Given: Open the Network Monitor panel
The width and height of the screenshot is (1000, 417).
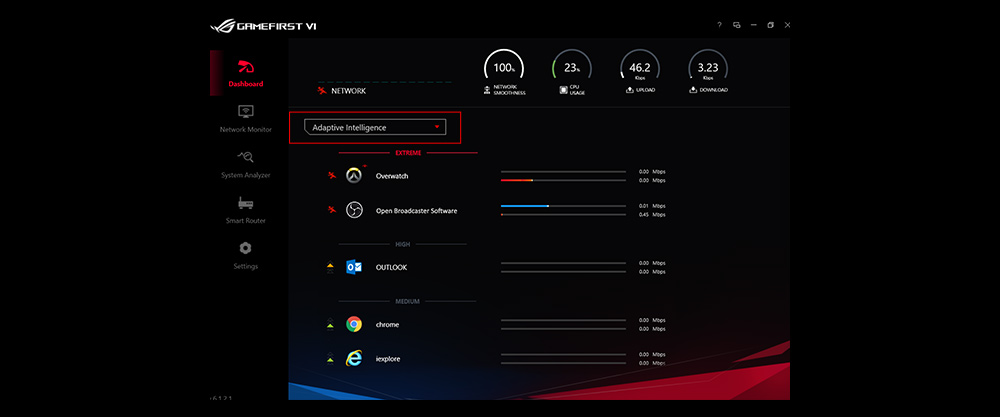Looking at the screenshot, I should [x=245, y=118].
